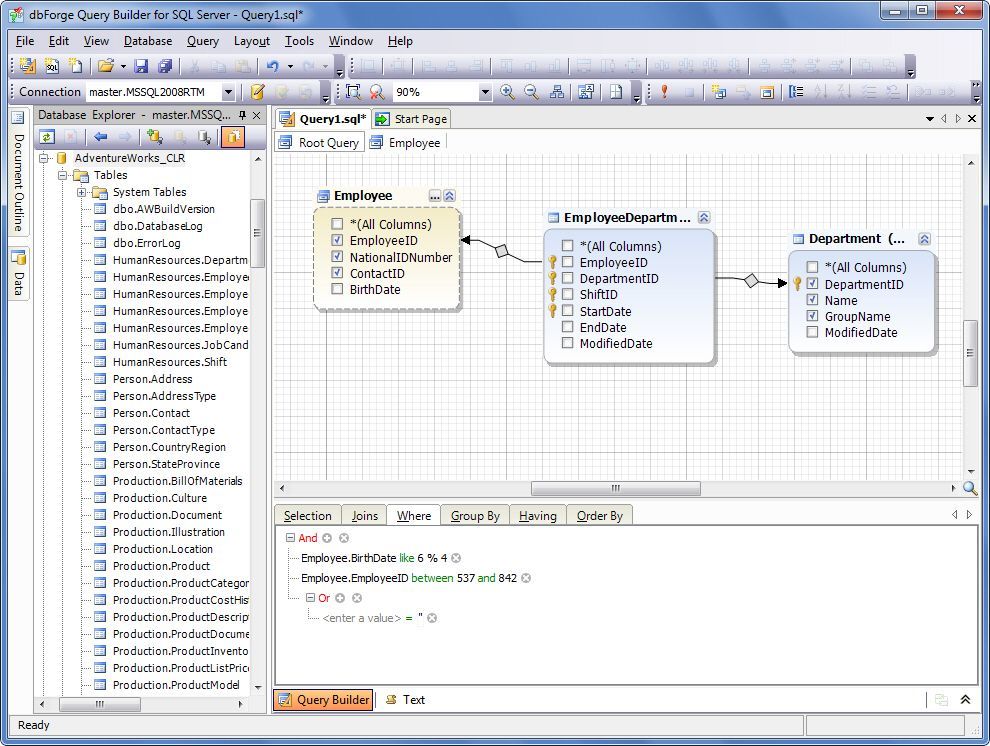
Task: Click the Undo arrow icon in toolbar
Action: (272, 66)
